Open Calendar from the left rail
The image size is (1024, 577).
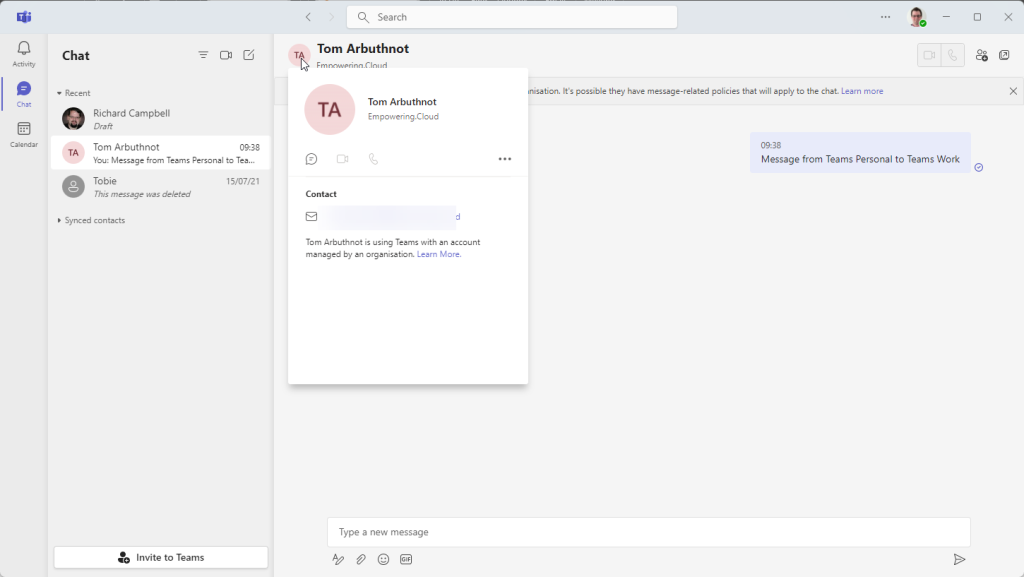pos(24,134)
